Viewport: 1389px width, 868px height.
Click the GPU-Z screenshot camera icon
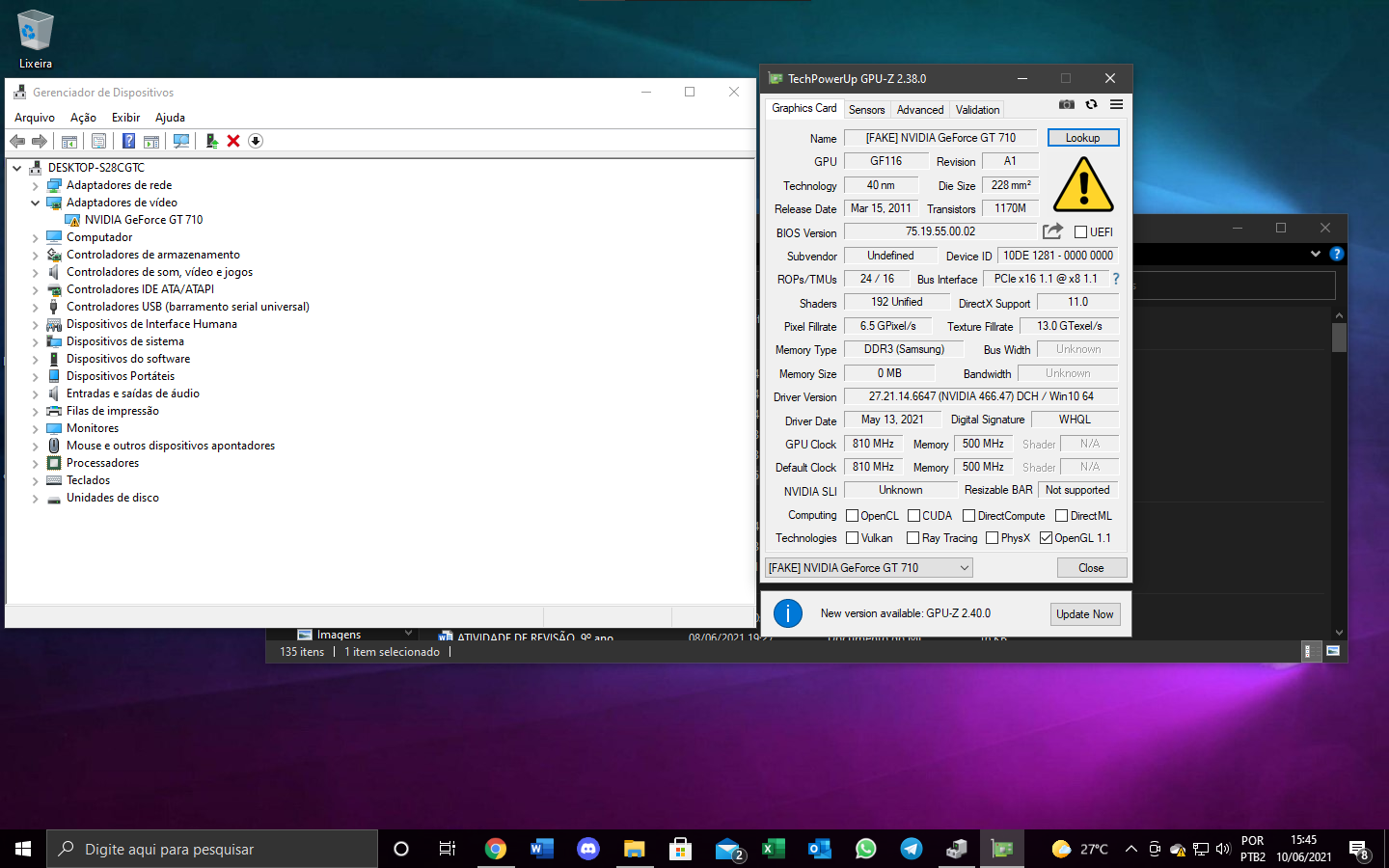point(1067,104)
